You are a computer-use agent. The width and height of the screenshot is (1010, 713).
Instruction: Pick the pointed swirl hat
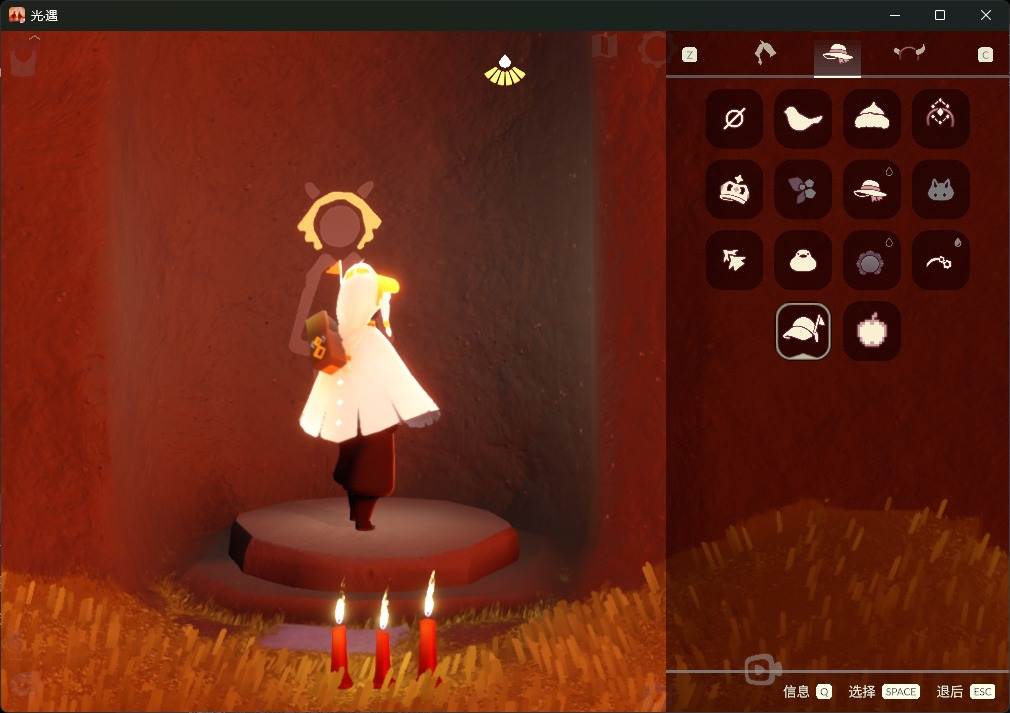(x=872, y=119)
